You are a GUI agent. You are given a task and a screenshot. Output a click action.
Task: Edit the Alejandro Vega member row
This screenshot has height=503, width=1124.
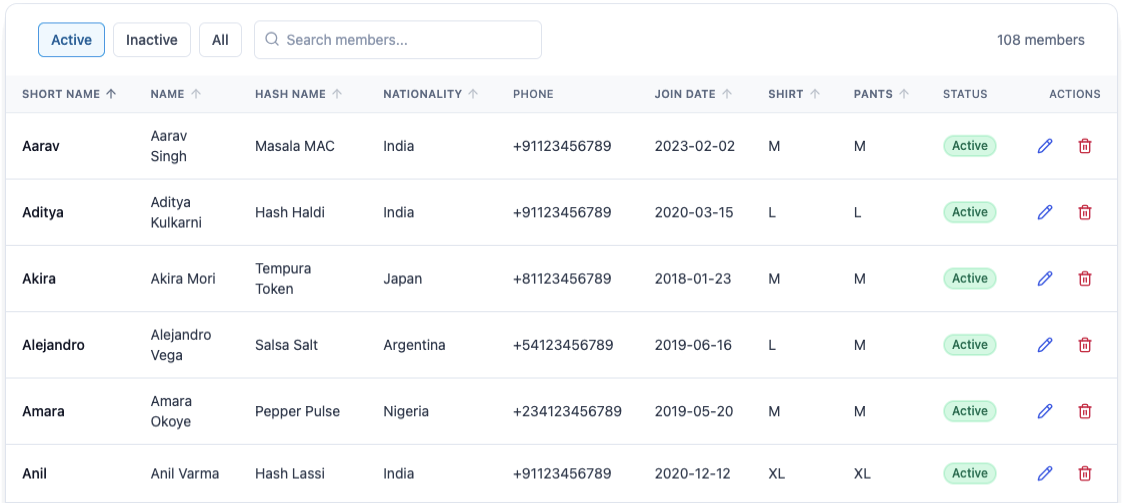click(x=1045, y=345)
